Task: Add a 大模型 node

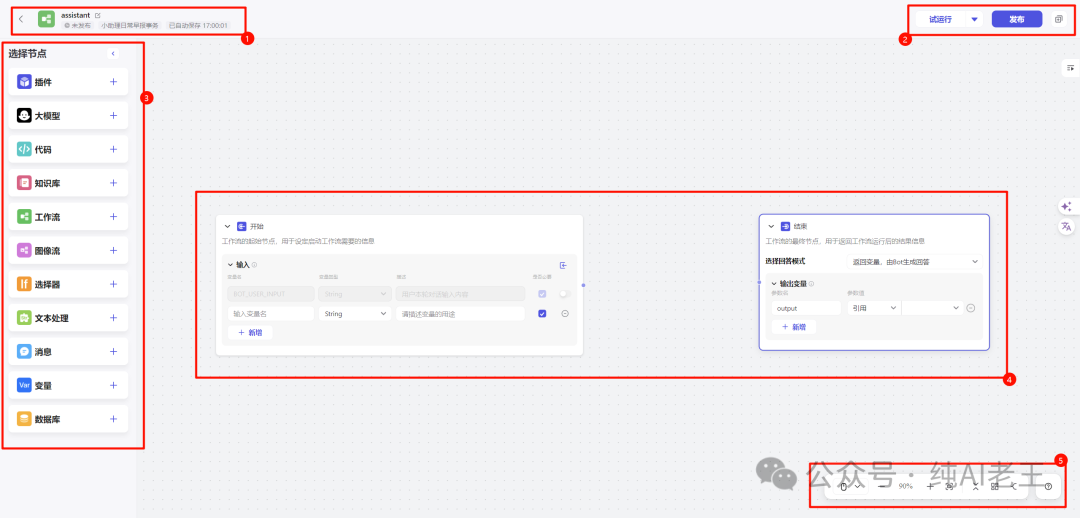Action: pyautogui.click(x=114, y=116)
